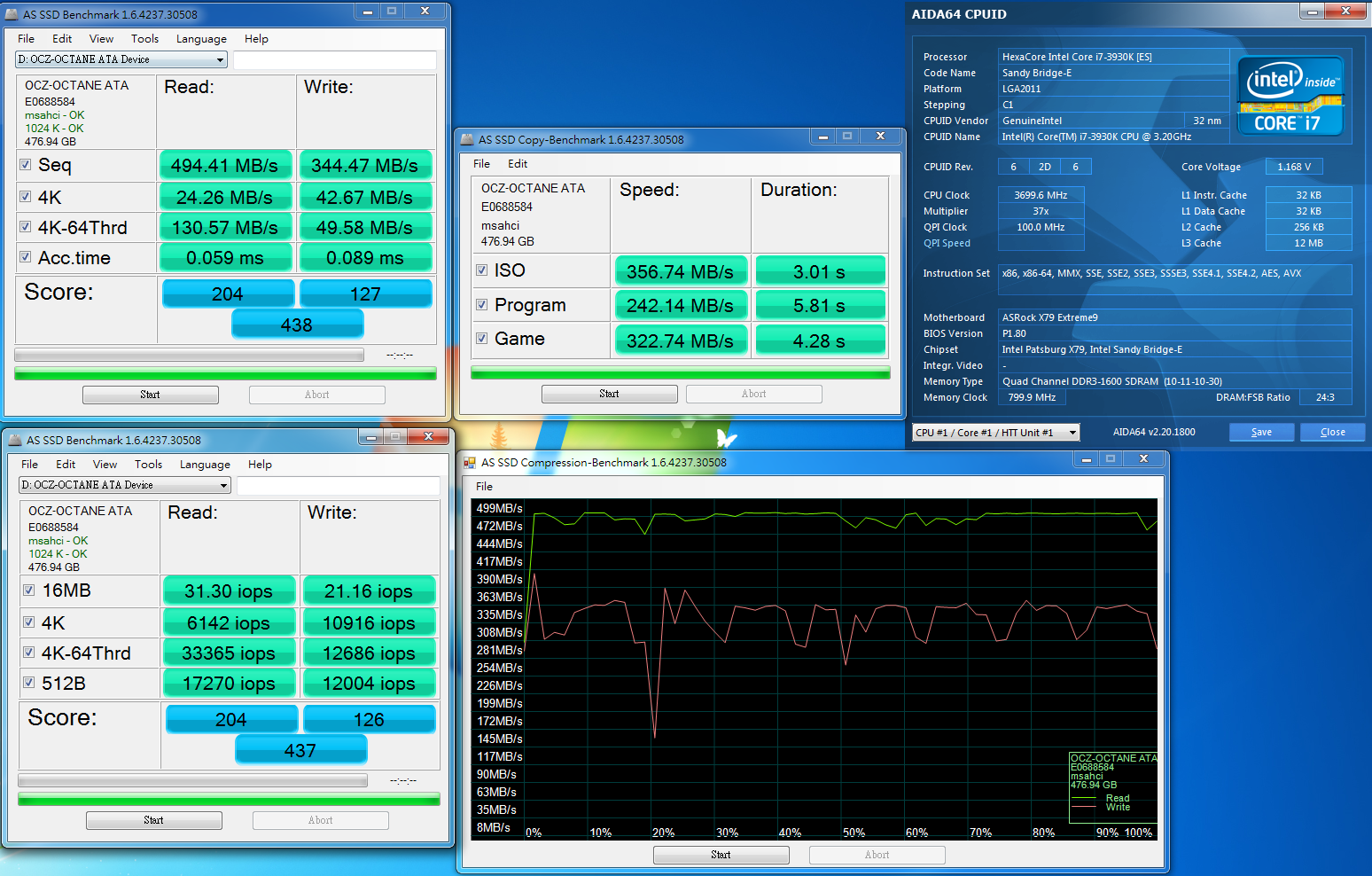Click the empty text field beside top drive dropdown
This screenshot has width=1372, height=876.
pyautogui.click(x=335, y=59)
